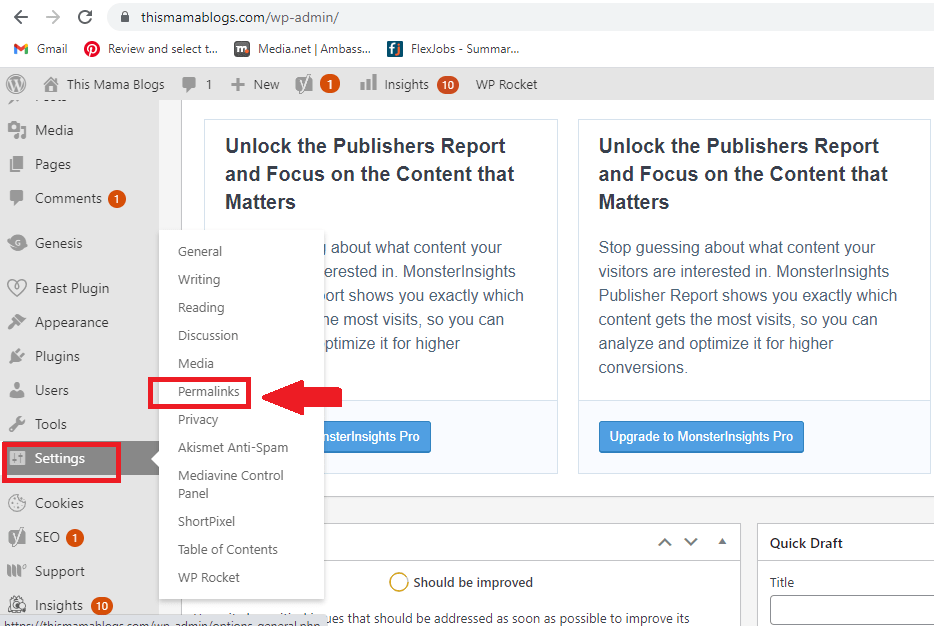Click the Appearance sidebar label
This screenshot has width=934, height=626.
[x=71, y=322]
